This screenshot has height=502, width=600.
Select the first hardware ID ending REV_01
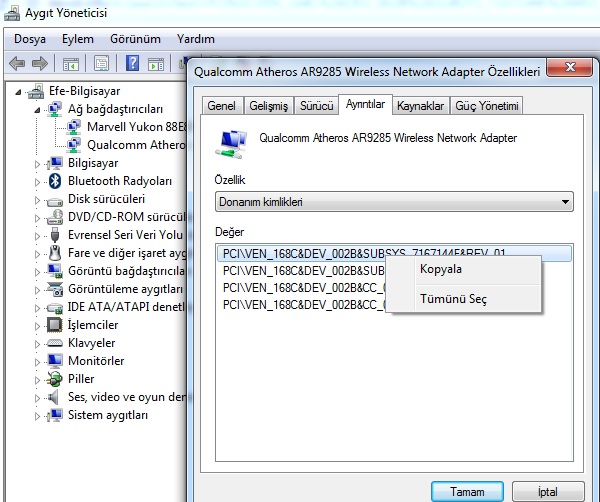[x=394, y=253]
